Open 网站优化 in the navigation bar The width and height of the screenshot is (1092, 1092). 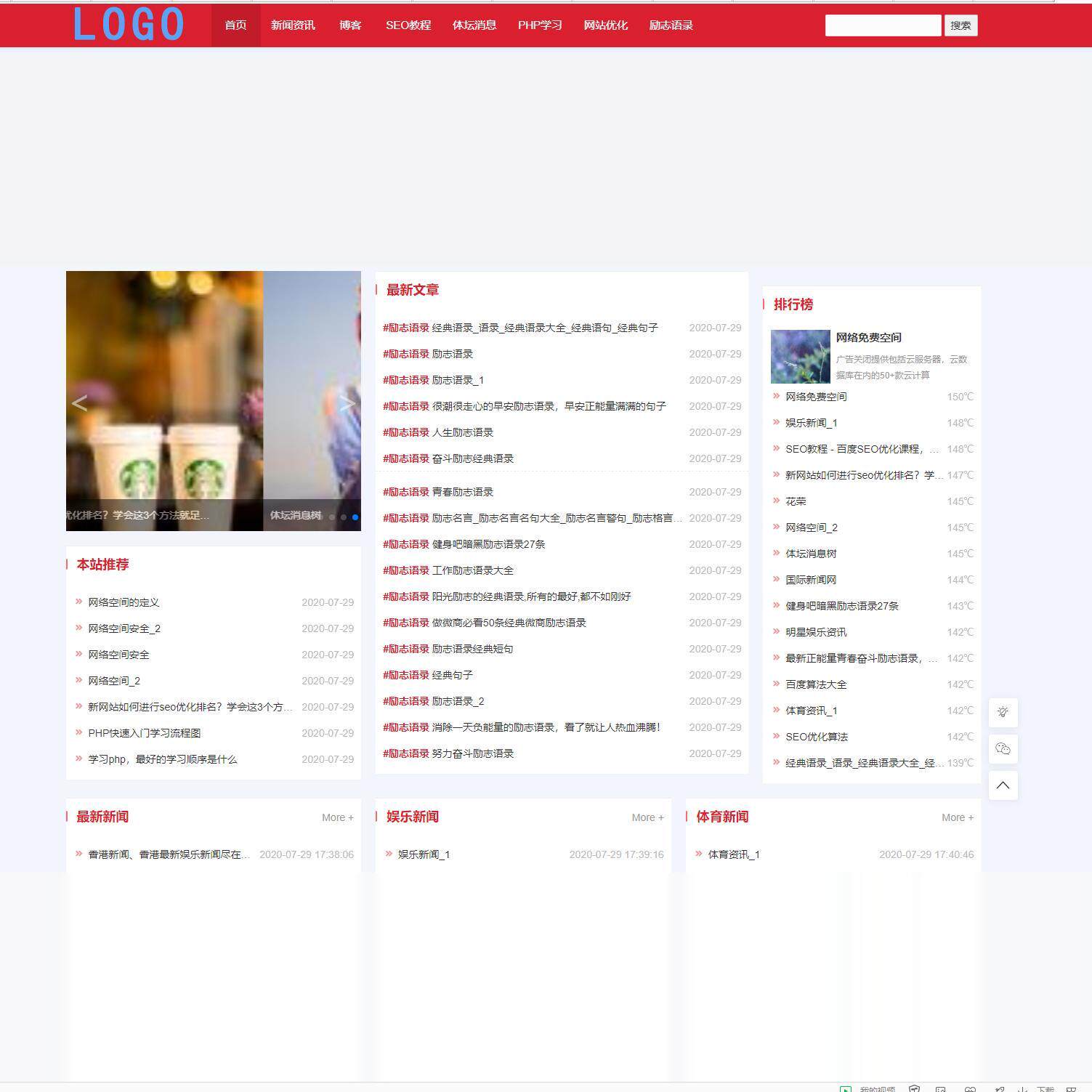(605, 25)
